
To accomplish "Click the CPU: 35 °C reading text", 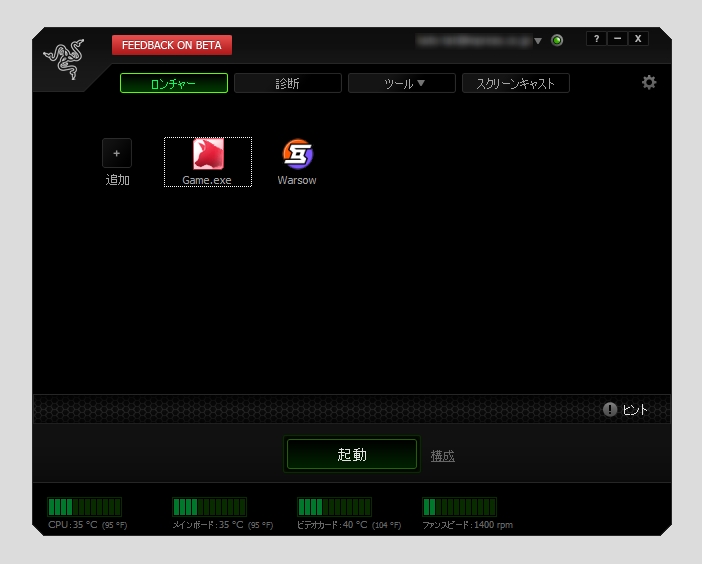I will pyautogui.click(x=88, y=525).
